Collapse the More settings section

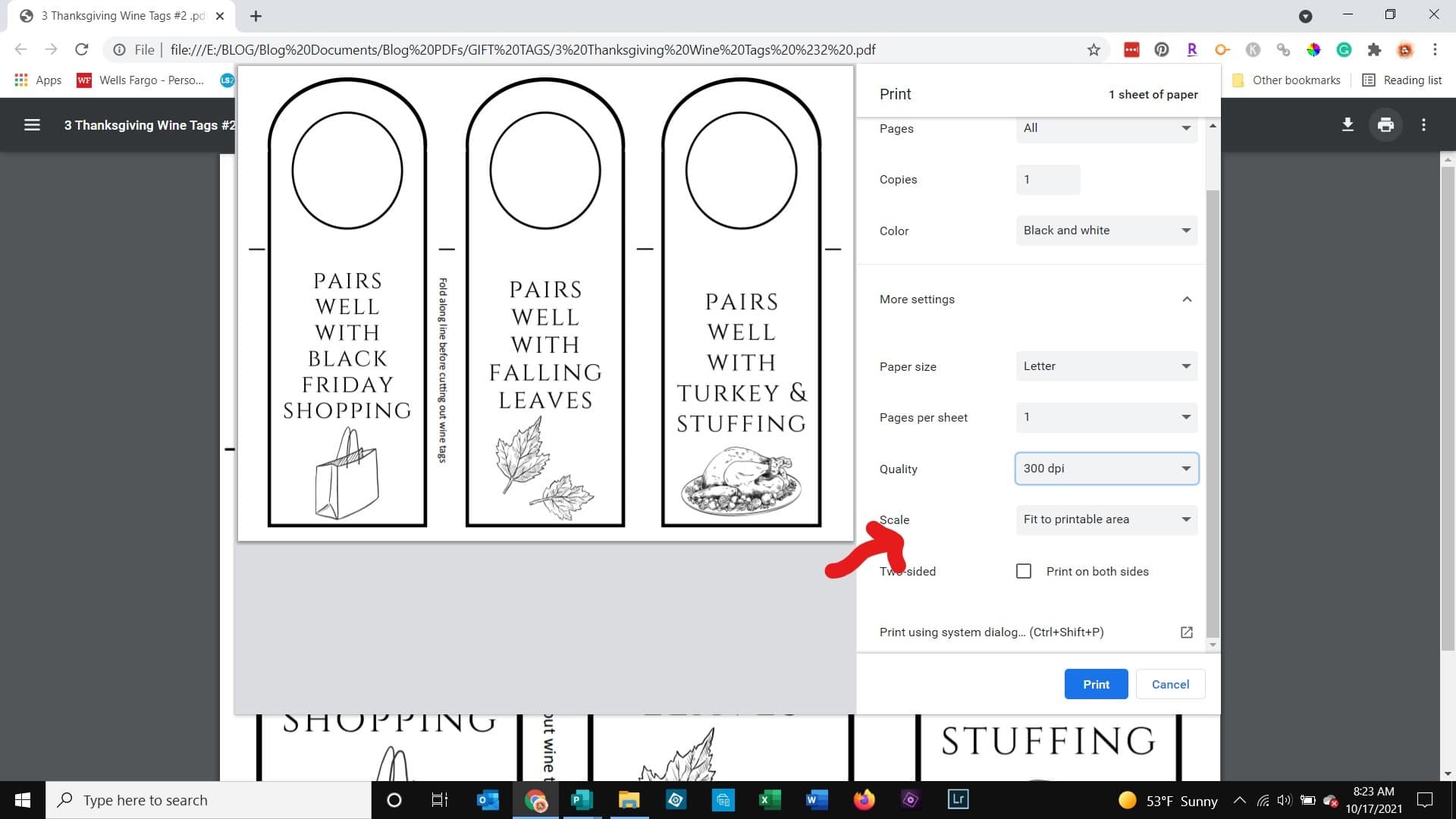click(x=1187, y=300)
